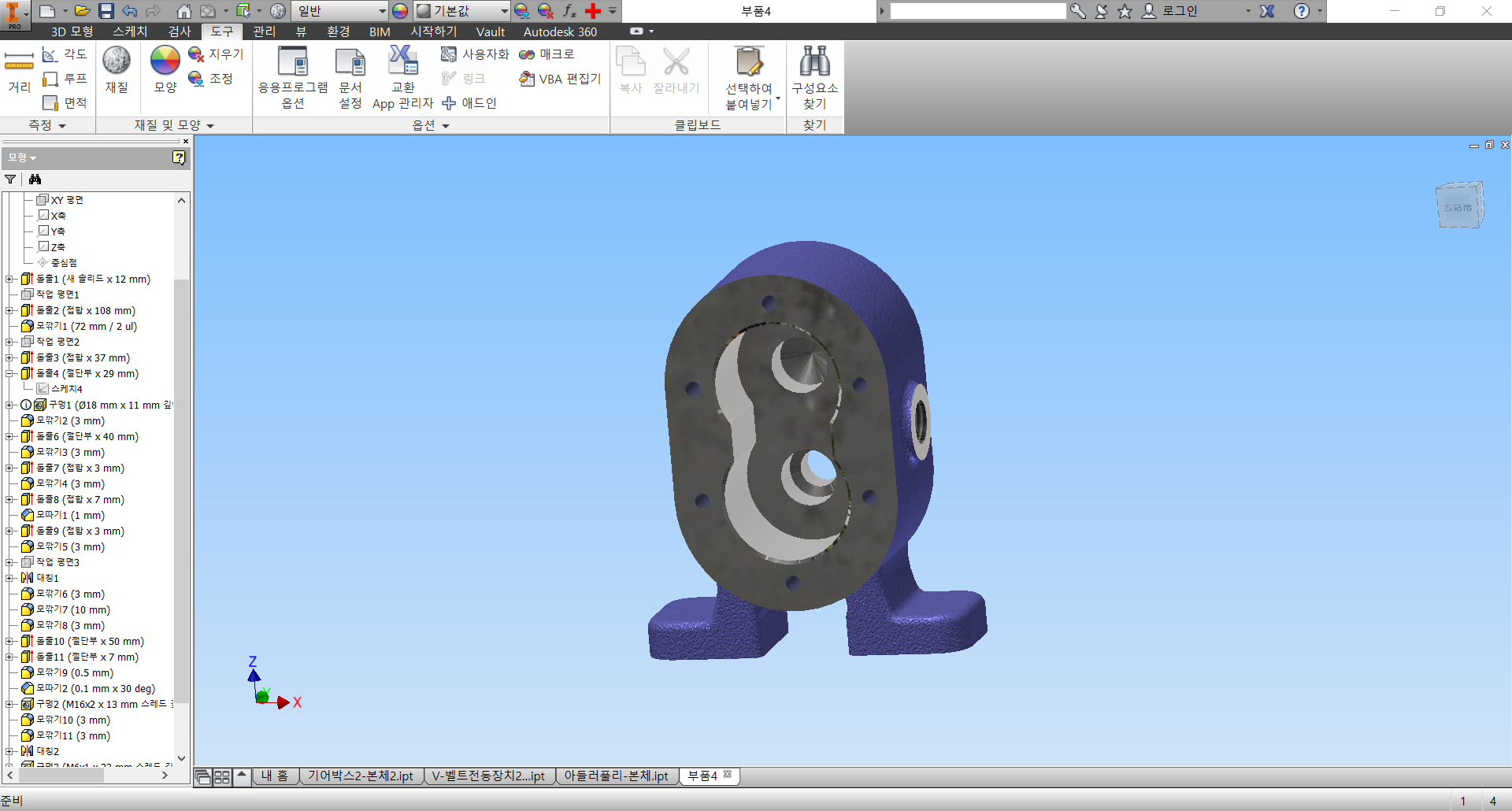Click the key icon beside the search box
This screenshot has height=811, width=1512.
pos(1078,11)
